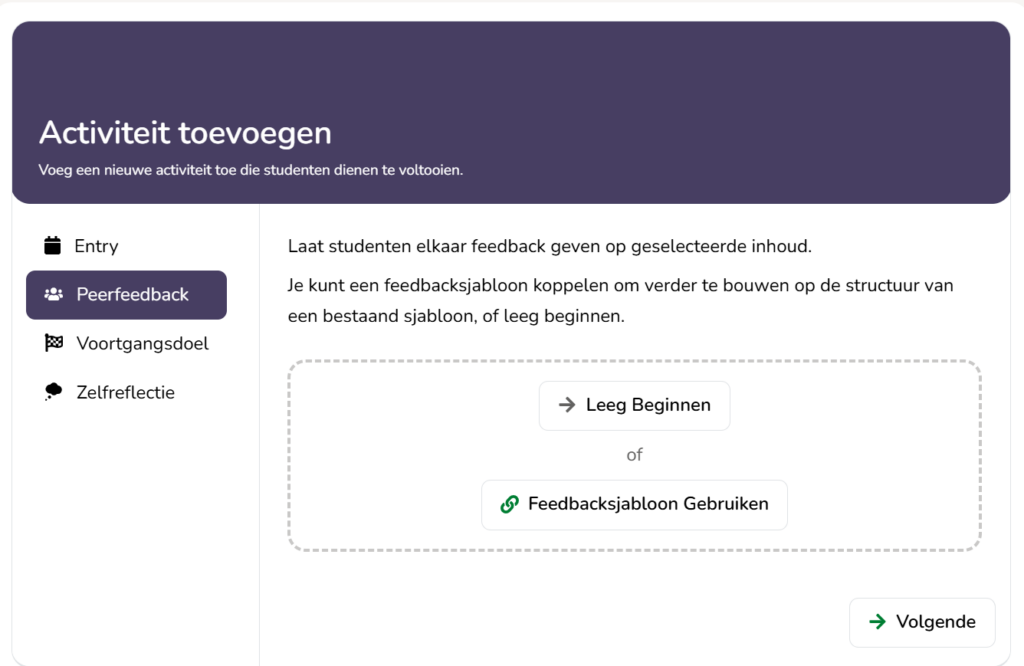Click the 'Laat studenten elkaar feedback geven' sentence
1024x666 pixels.
(x=549, y=247)
